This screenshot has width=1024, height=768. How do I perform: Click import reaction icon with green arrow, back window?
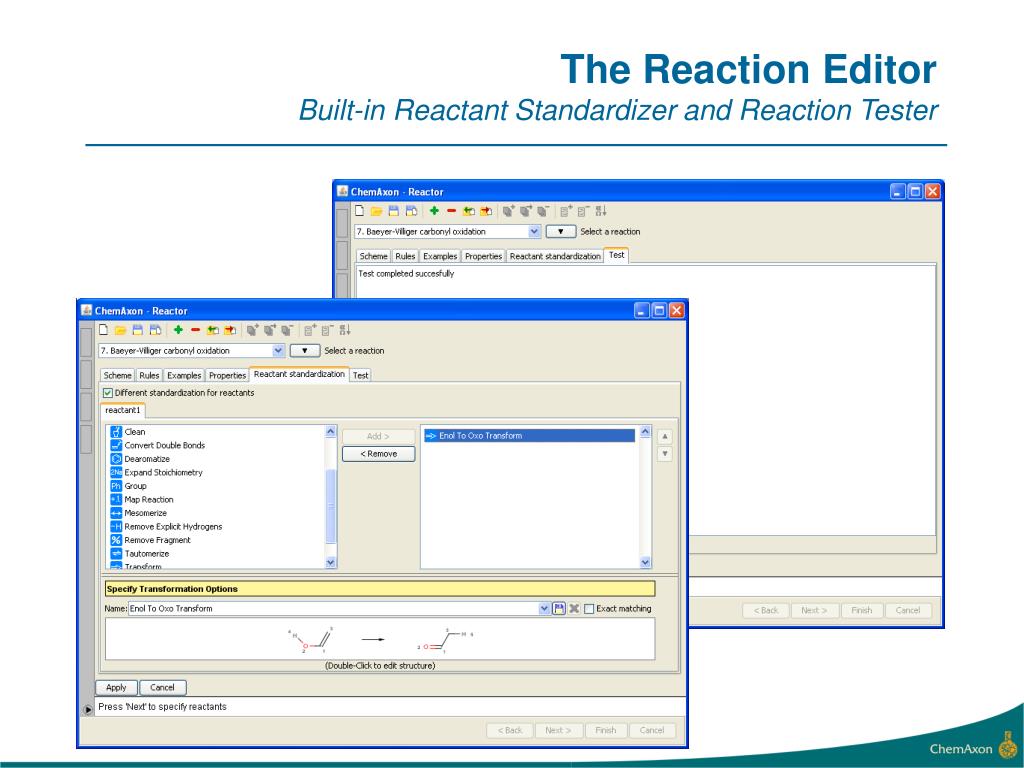coord(468,211)
